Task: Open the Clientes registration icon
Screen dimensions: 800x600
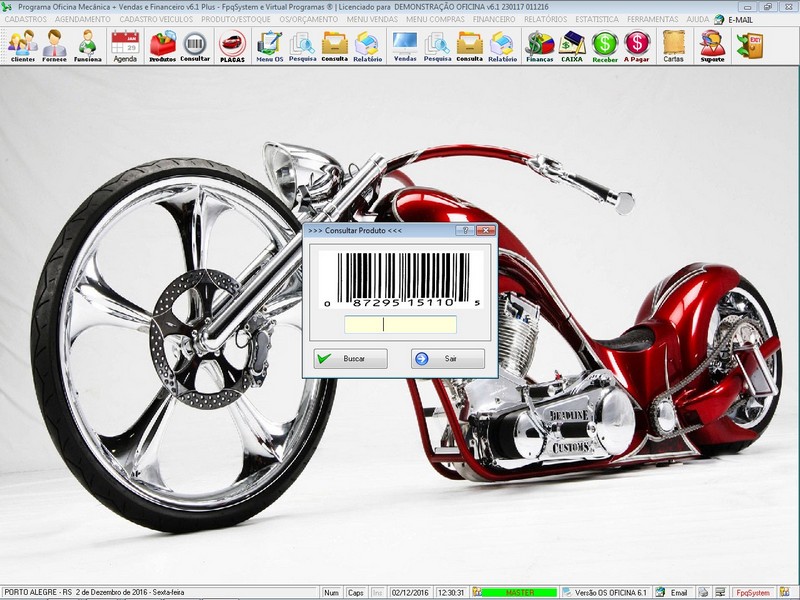Action: [x=23, y=46]
